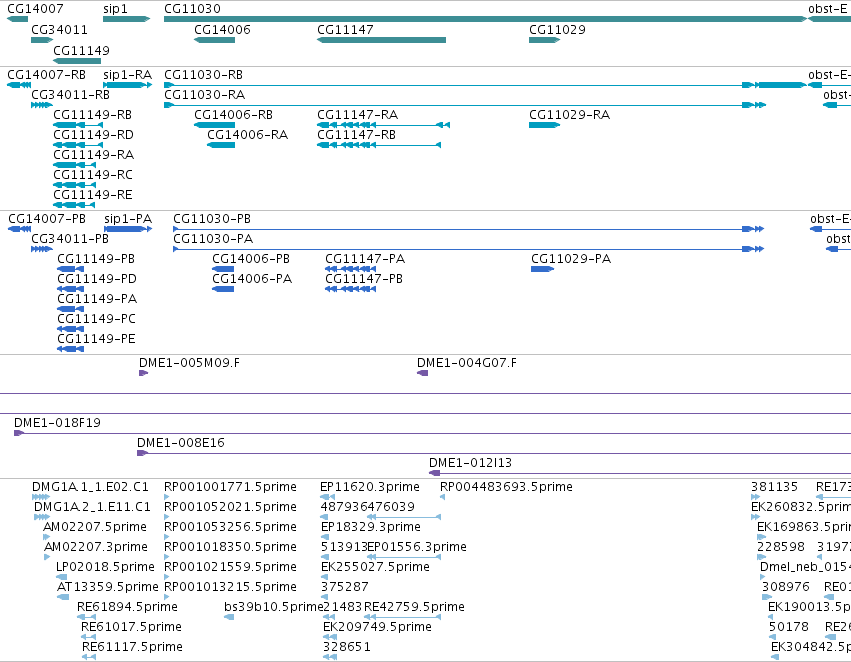
Task: Select protein CG11149-PE
Action: [97, 340]
